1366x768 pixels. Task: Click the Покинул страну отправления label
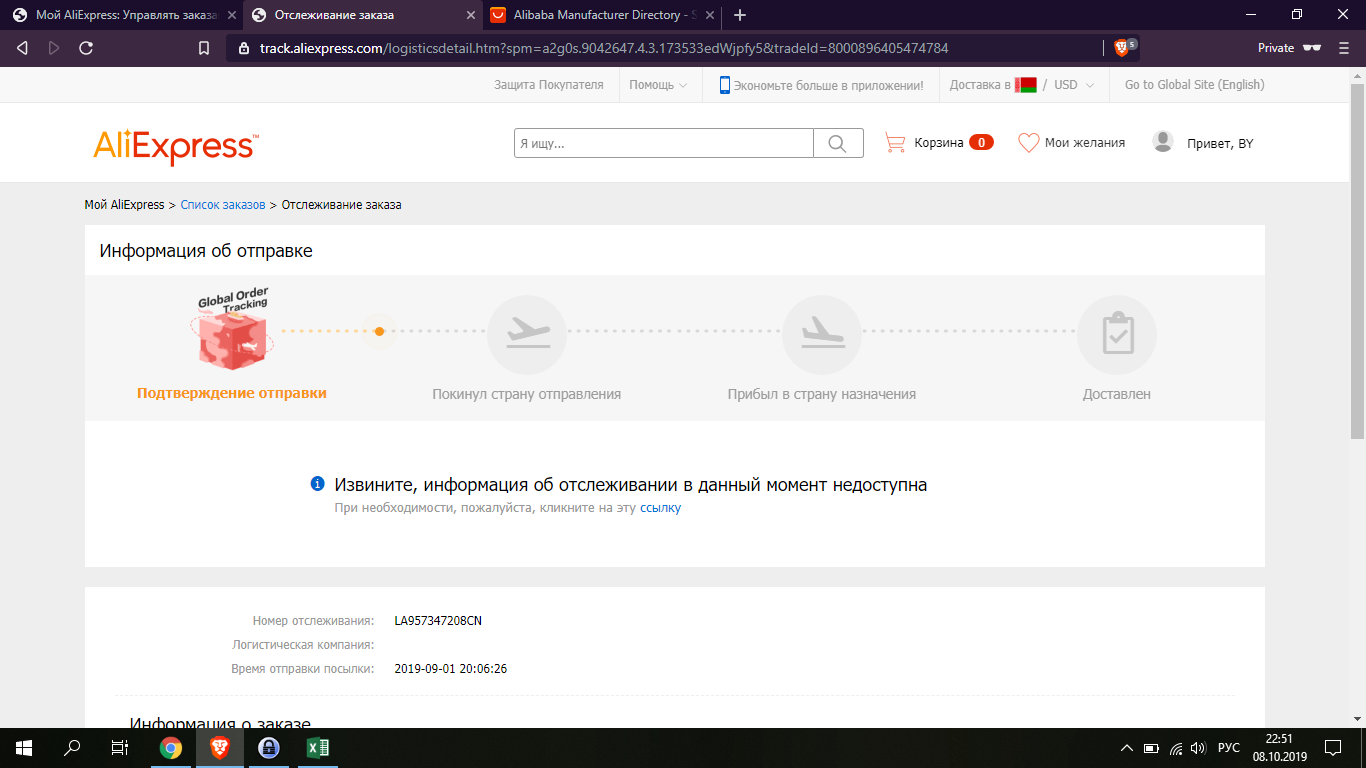[527, 394]
